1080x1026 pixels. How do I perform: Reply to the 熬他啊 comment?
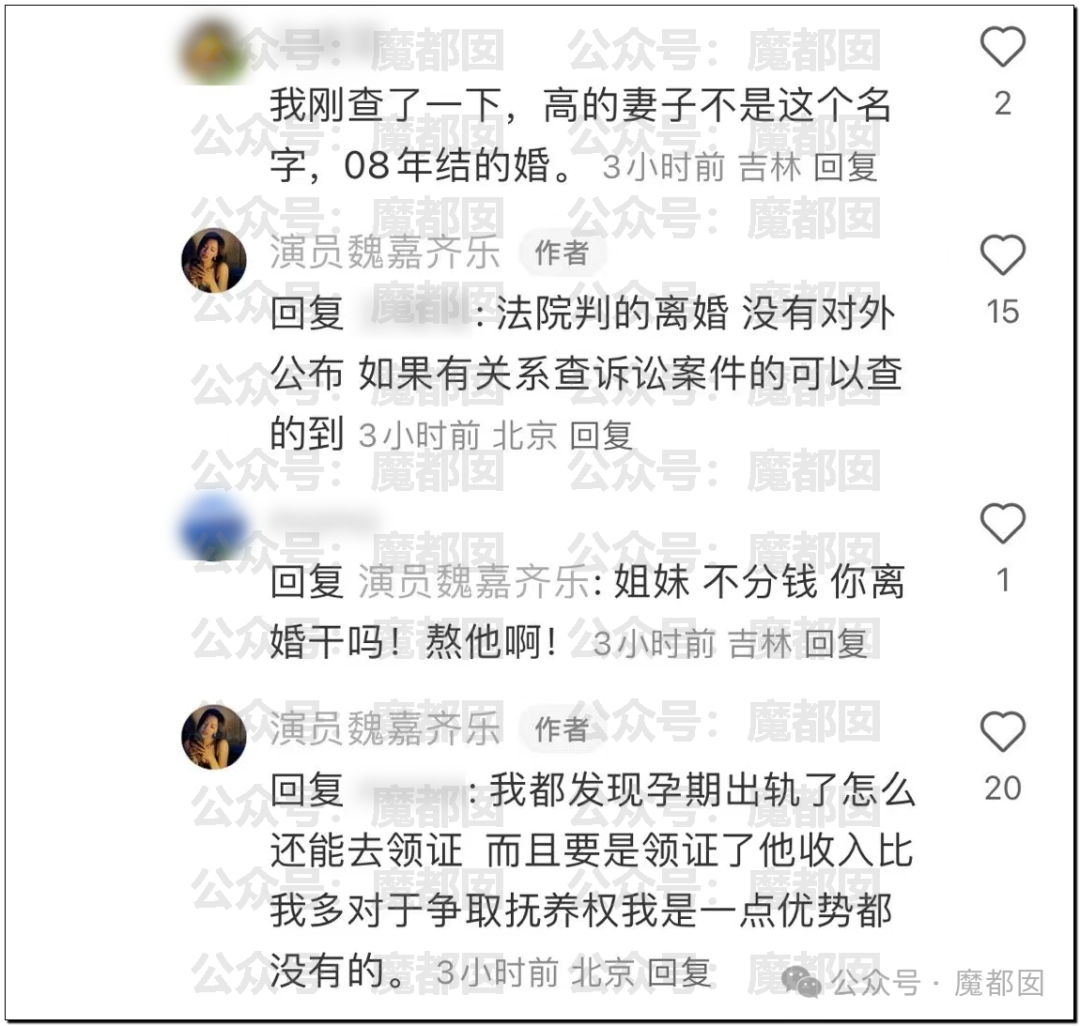[835, 645]
